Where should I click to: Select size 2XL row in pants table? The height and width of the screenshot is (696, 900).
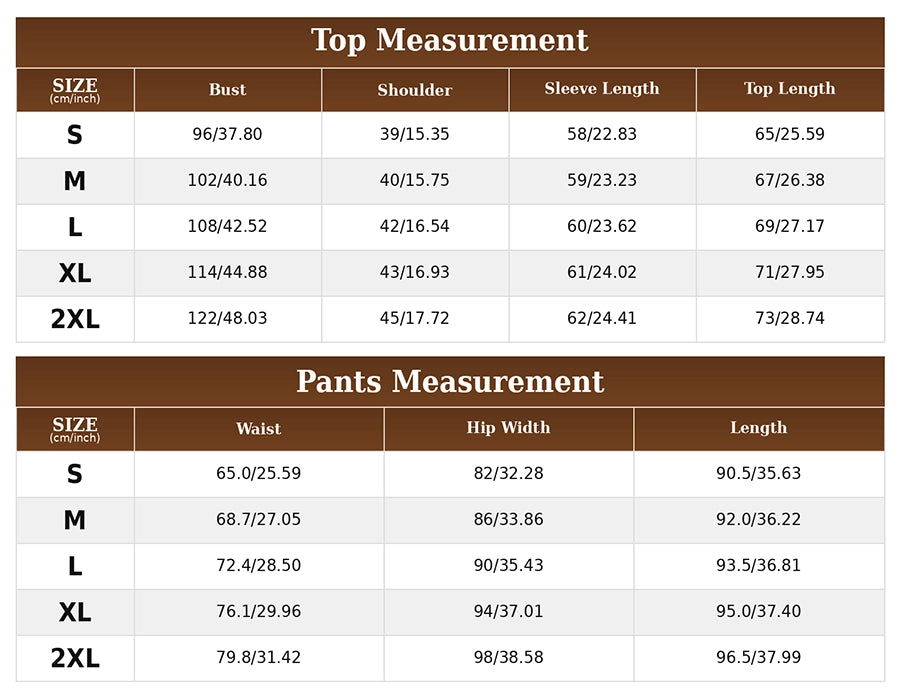pyautogui.click(x=450, y=658)
